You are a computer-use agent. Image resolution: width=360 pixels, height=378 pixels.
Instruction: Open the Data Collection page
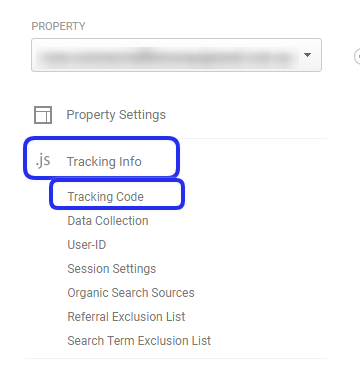click(108, 221)
